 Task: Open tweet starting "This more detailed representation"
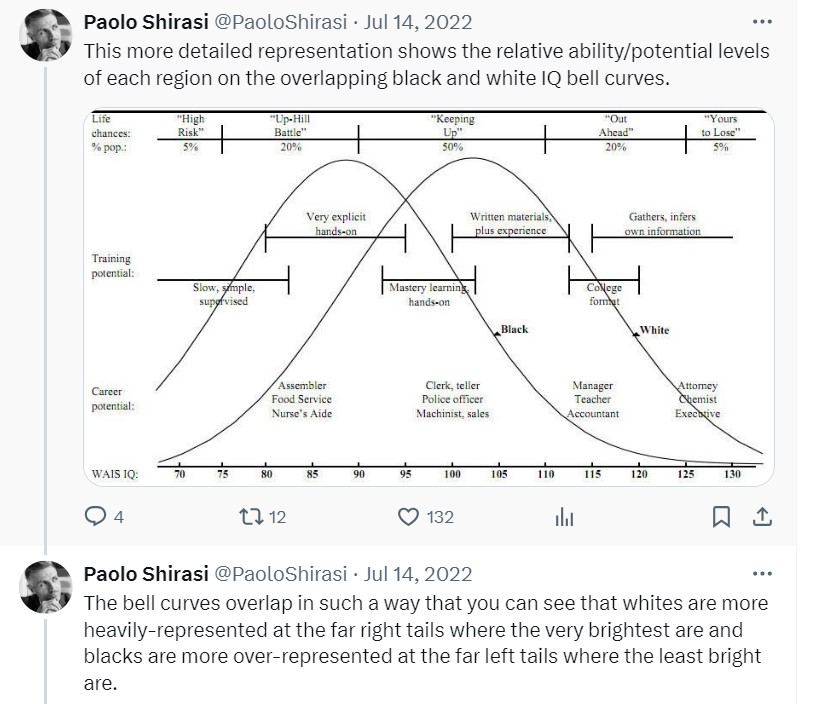click(420, 64)
